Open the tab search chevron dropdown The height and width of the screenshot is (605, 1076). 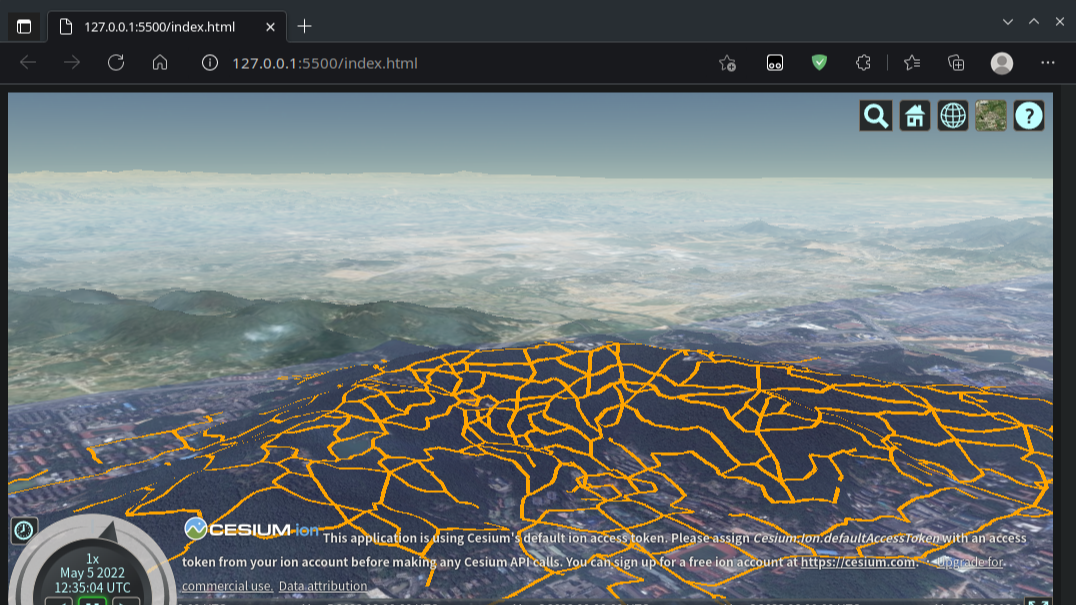(1007, 22)
